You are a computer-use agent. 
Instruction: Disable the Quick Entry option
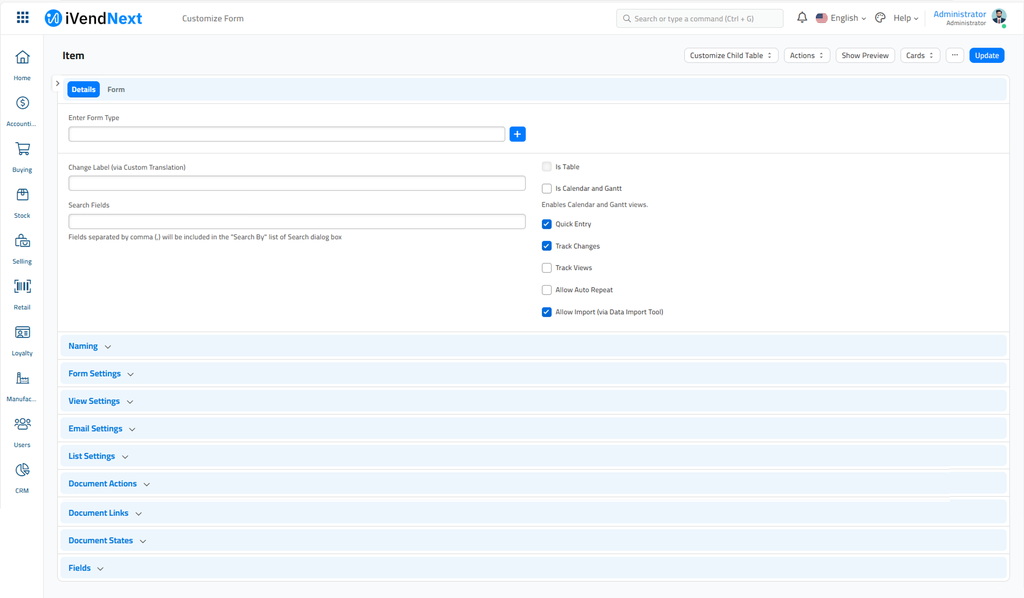pyautogui.click(x=546, y=224)
